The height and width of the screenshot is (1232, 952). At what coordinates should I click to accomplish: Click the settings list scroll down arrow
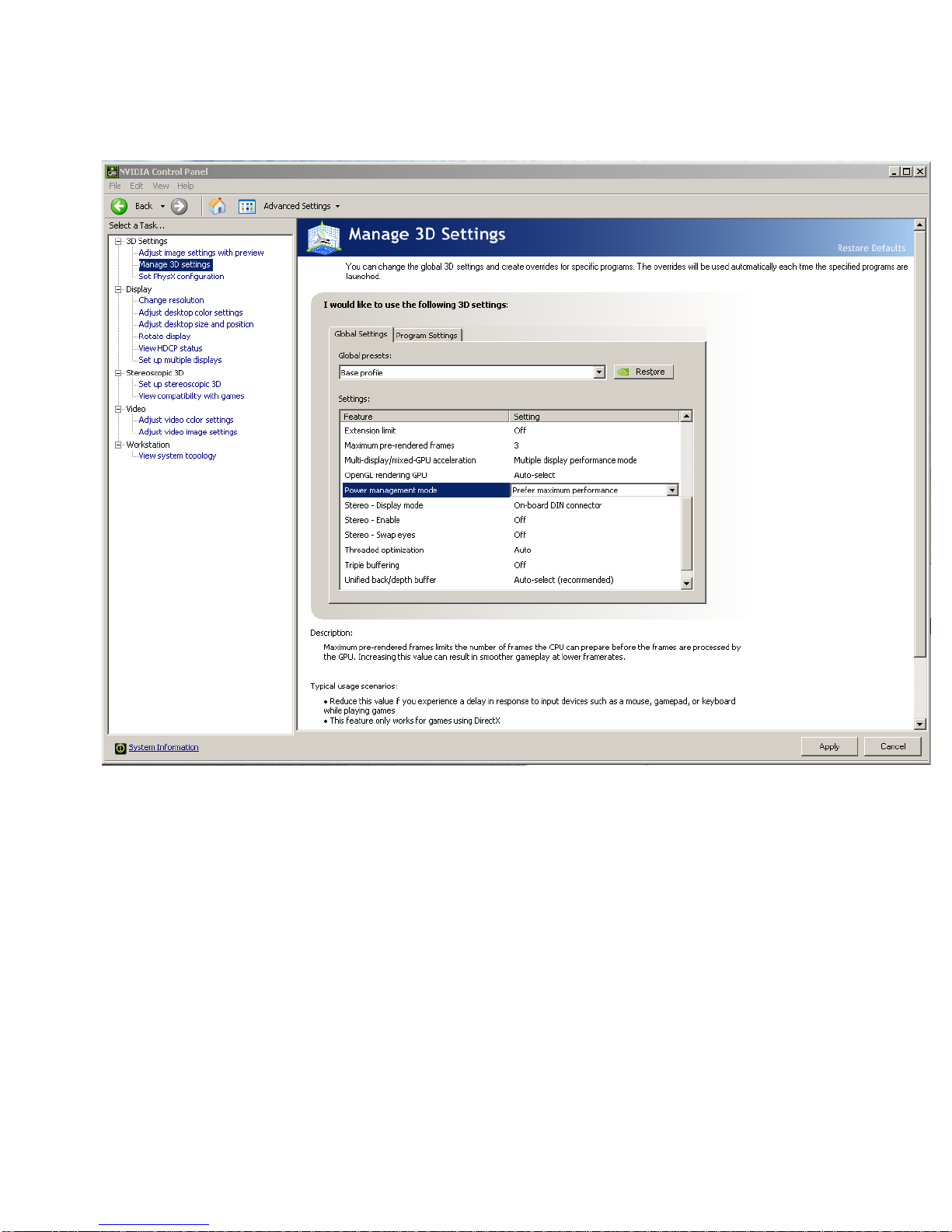686,584
